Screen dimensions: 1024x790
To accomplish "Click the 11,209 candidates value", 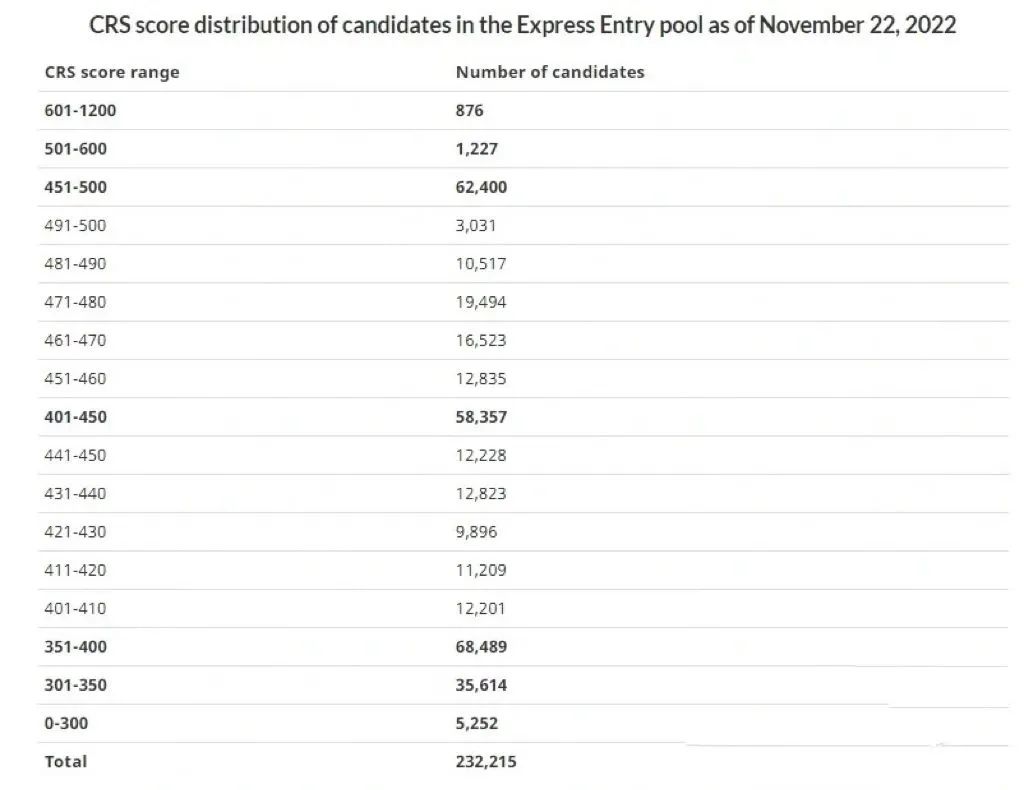I will pos(481,570).
